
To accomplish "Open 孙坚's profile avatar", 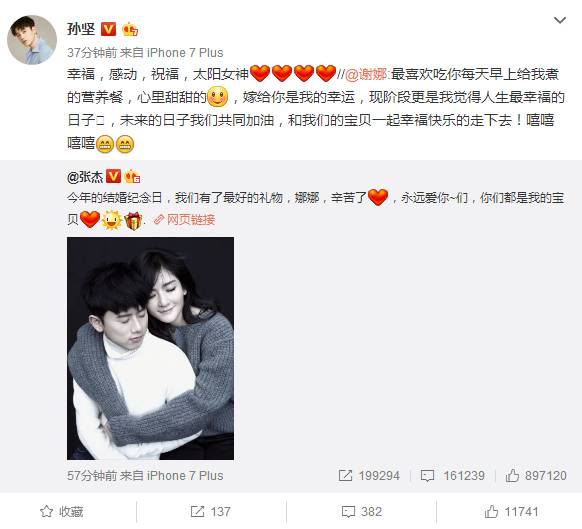I will [32, 40].
